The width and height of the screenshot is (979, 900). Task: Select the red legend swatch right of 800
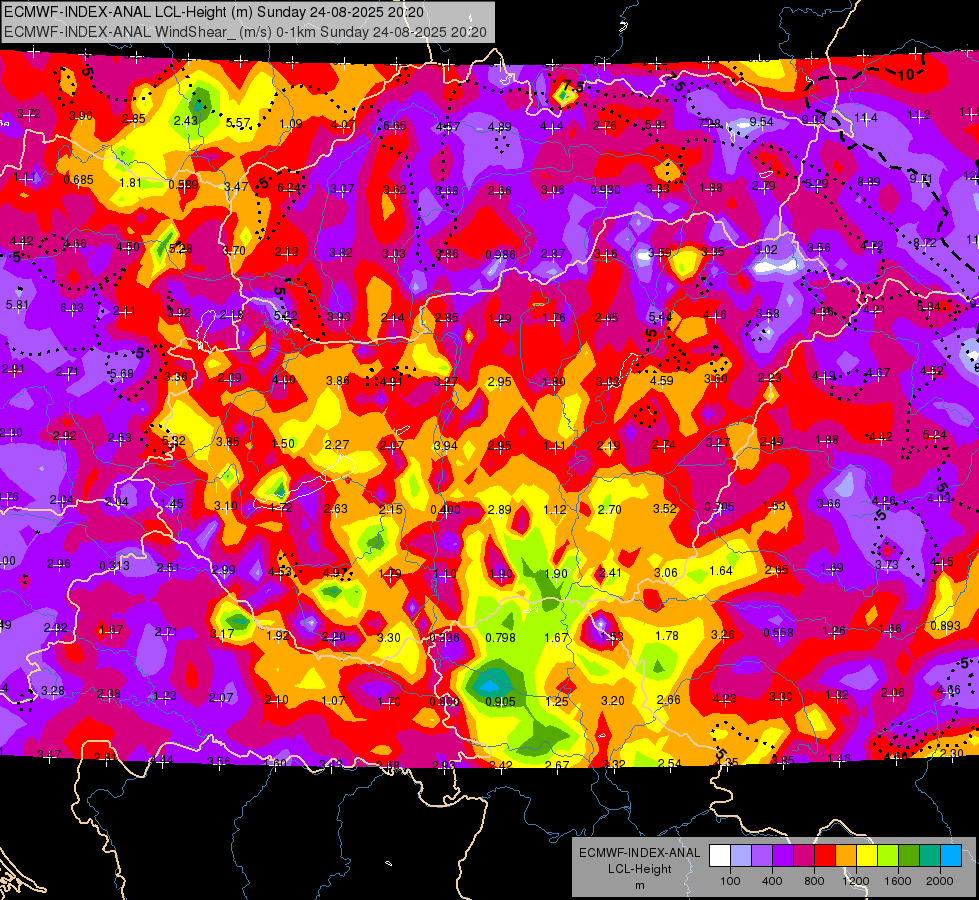coord(825,856)
